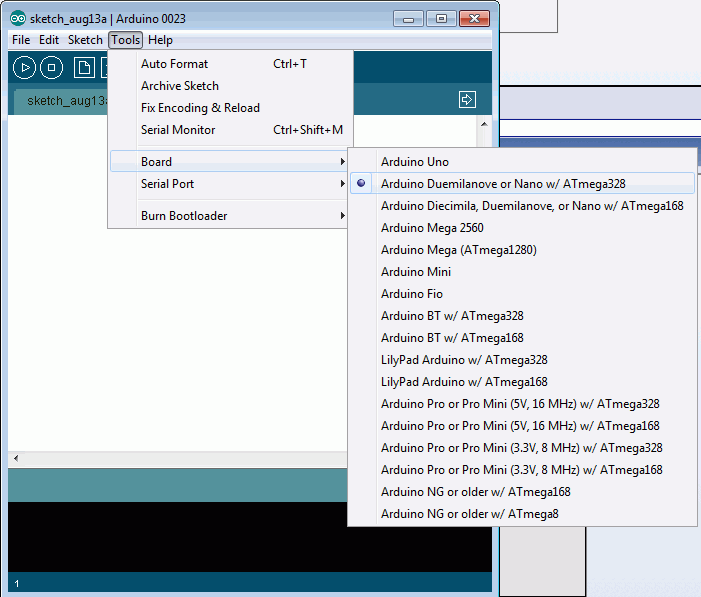Maximize the Arduino window
Screen dimensions: 701x597
click(x=441, y=18)
